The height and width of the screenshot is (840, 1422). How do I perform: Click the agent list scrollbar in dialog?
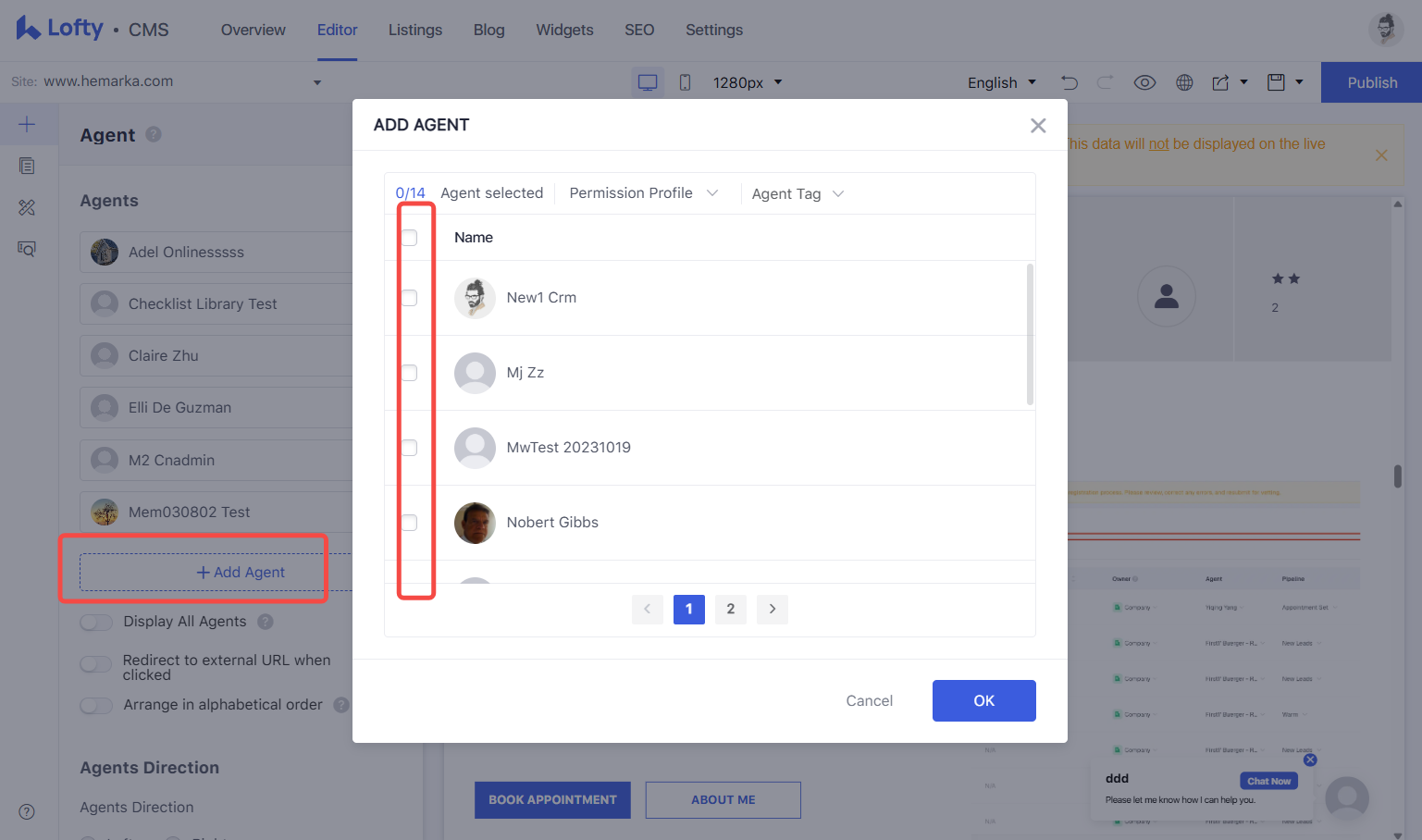(1030, 335)
